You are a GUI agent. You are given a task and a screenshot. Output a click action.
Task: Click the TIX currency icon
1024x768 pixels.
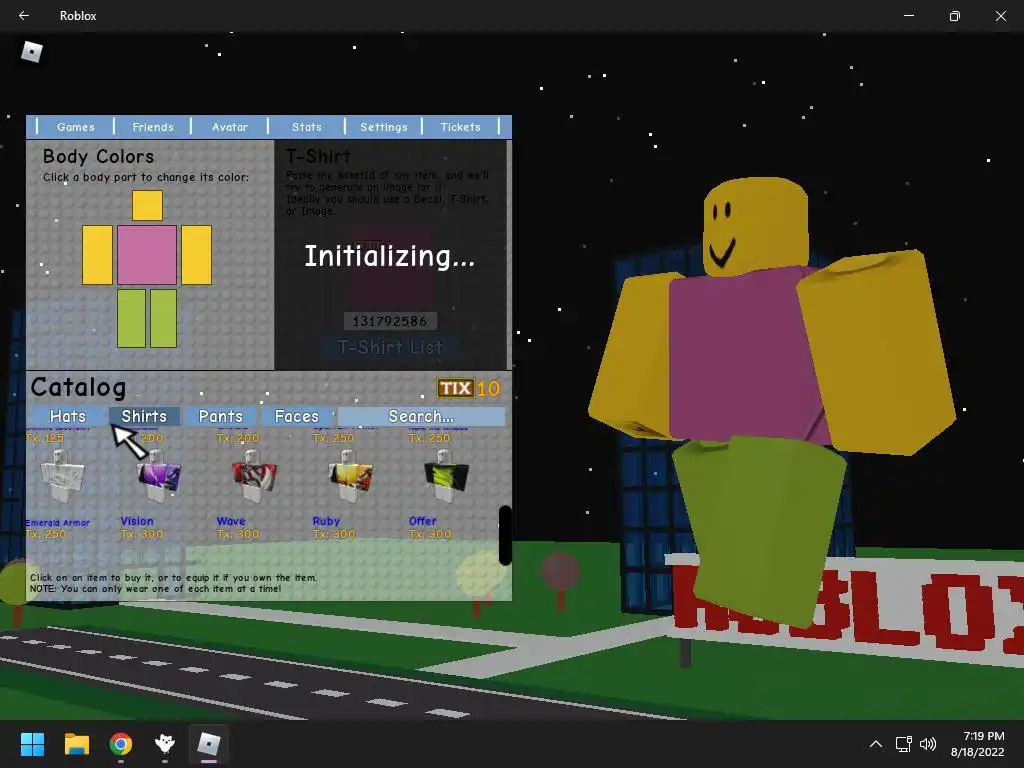(455, 388)
